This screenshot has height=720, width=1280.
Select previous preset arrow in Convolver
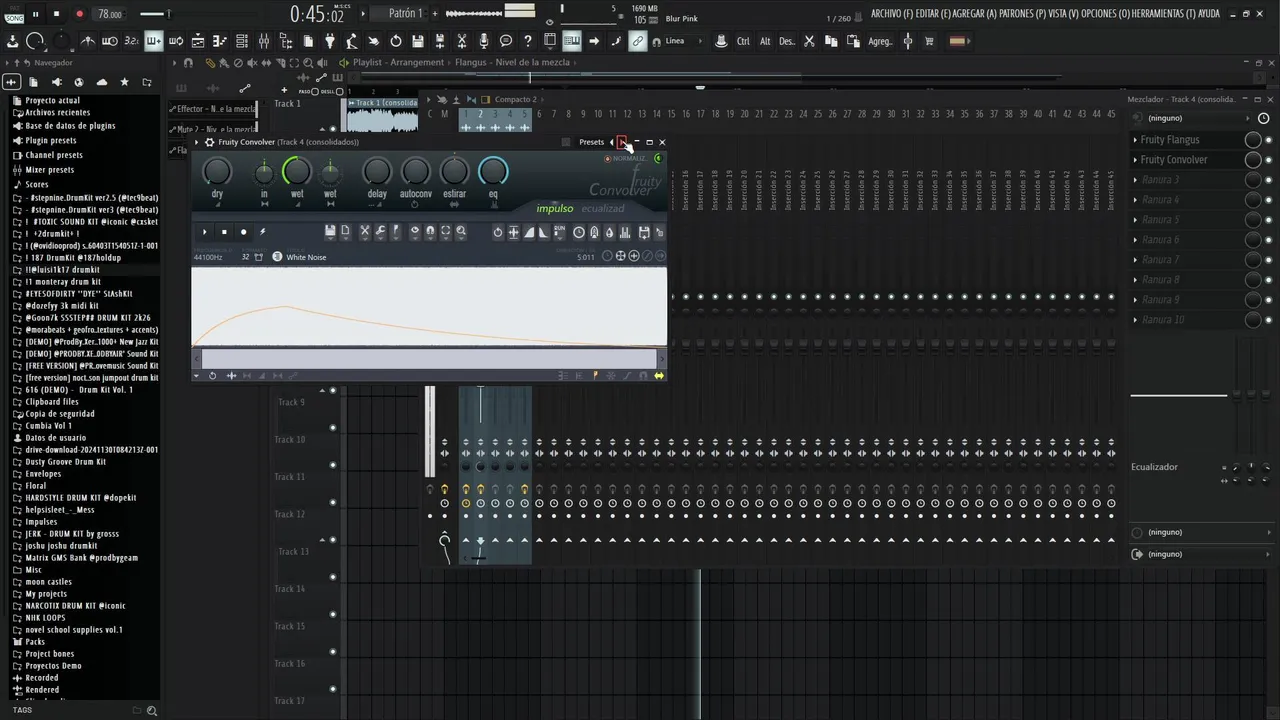tap(611, 142)
